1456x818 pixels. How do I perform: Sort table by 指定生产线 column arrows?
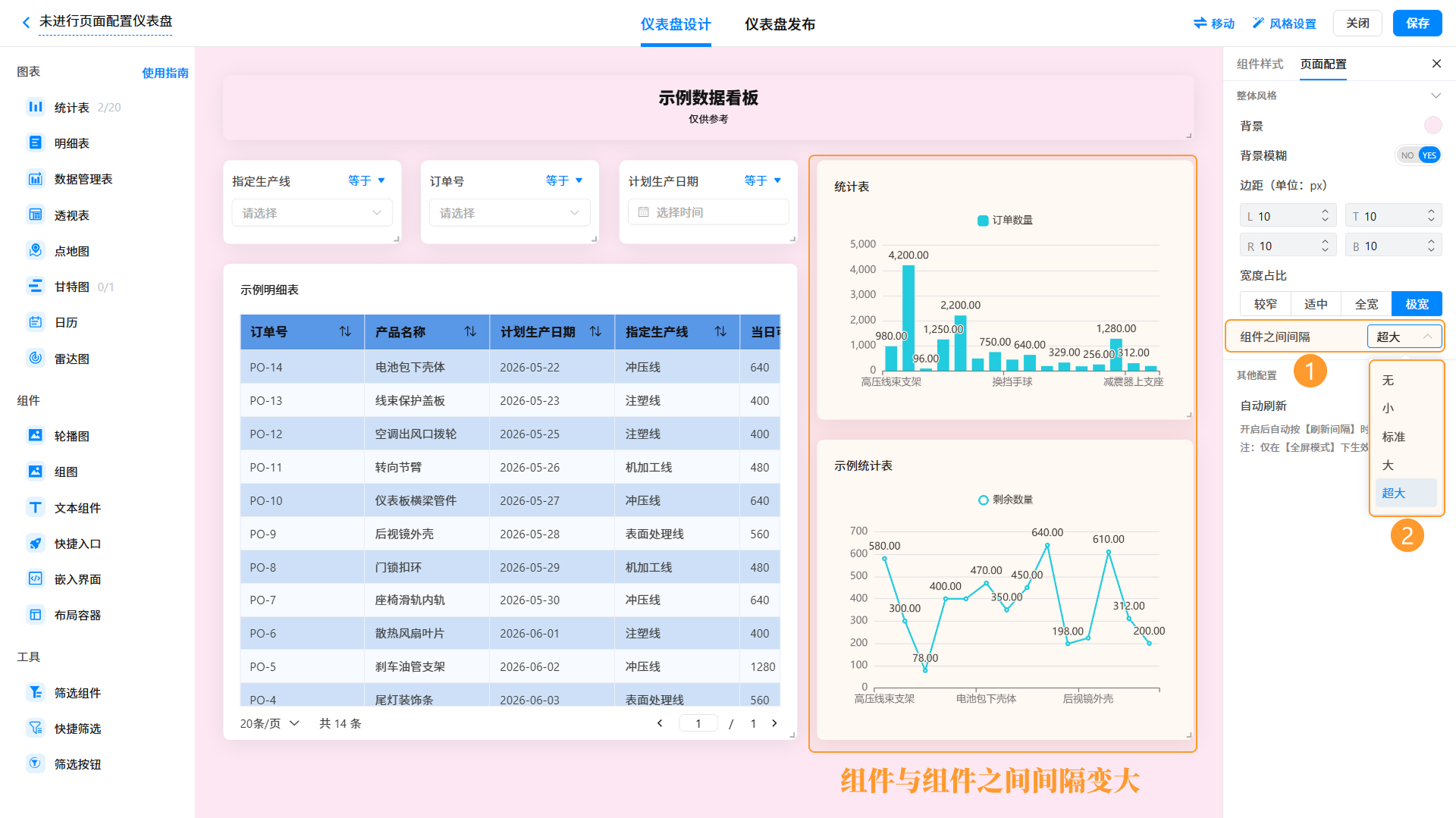[x=720, y=331]
